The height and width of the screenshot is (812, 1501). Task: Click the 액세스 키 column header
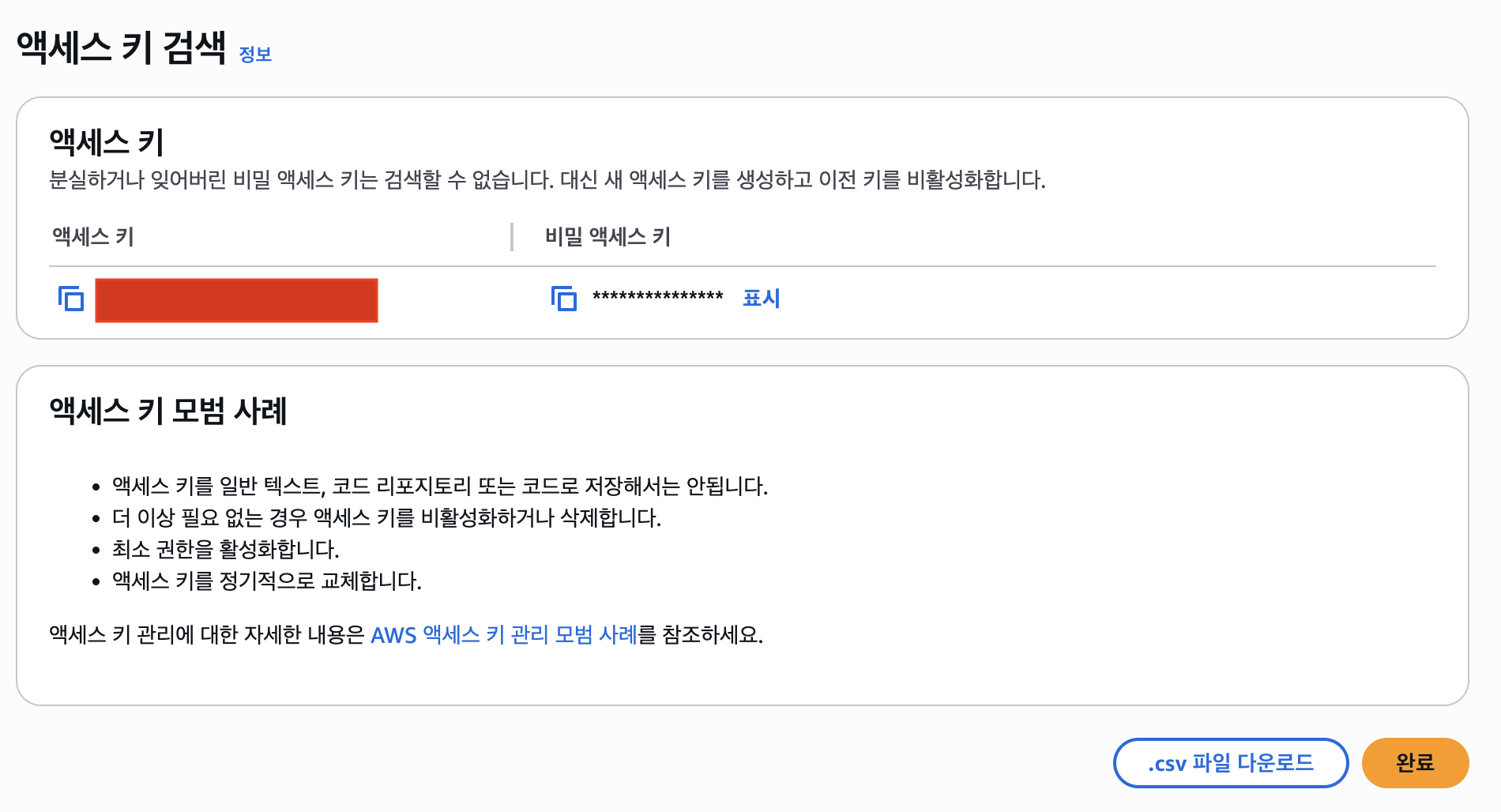point(93,237)
